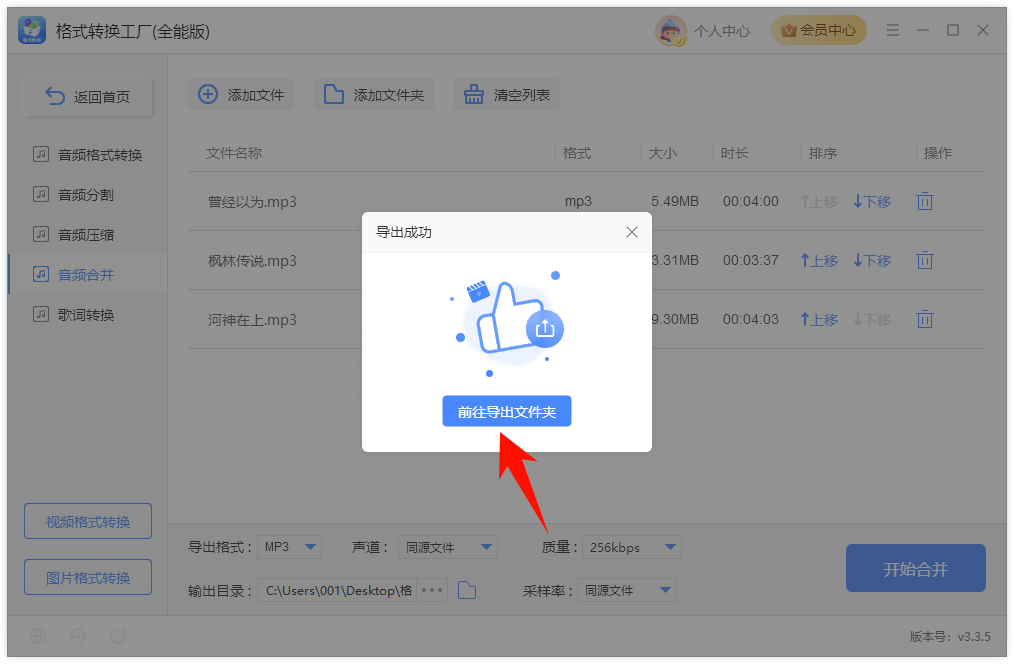This screenshot has width=1014, height=664.
Task: Click music icon beside 音频压缩
Action: tap(41, 234)
